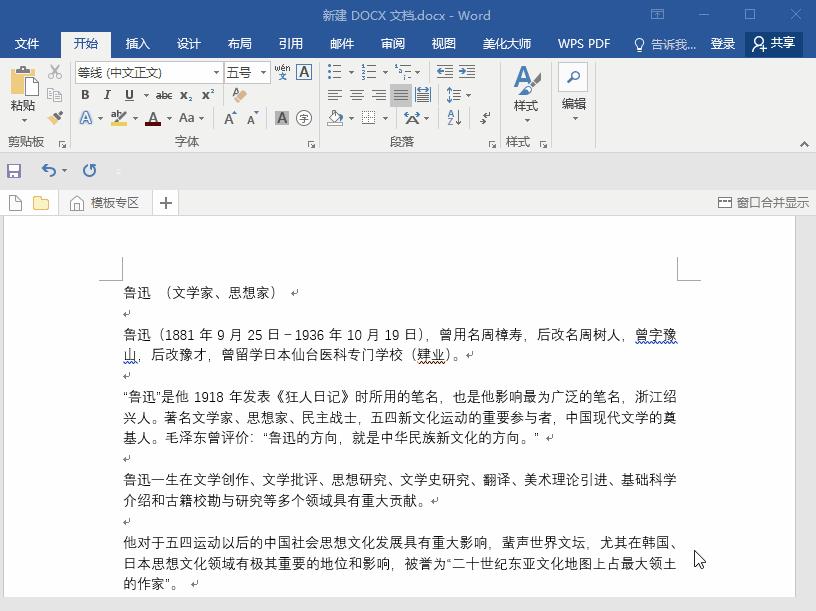Toggle underline formatting
816x611 pixels.
click(x=129, y=94)
